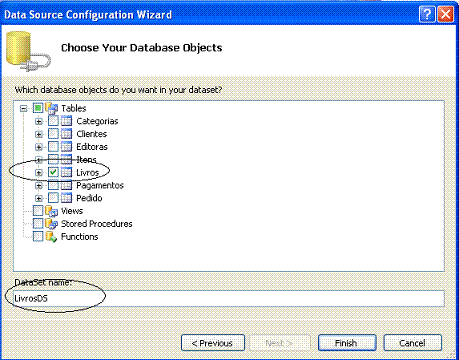This screenshot has width=459, height=360.
Task: Tick the Stored Procedures checkbox
Action: [38, 224]
